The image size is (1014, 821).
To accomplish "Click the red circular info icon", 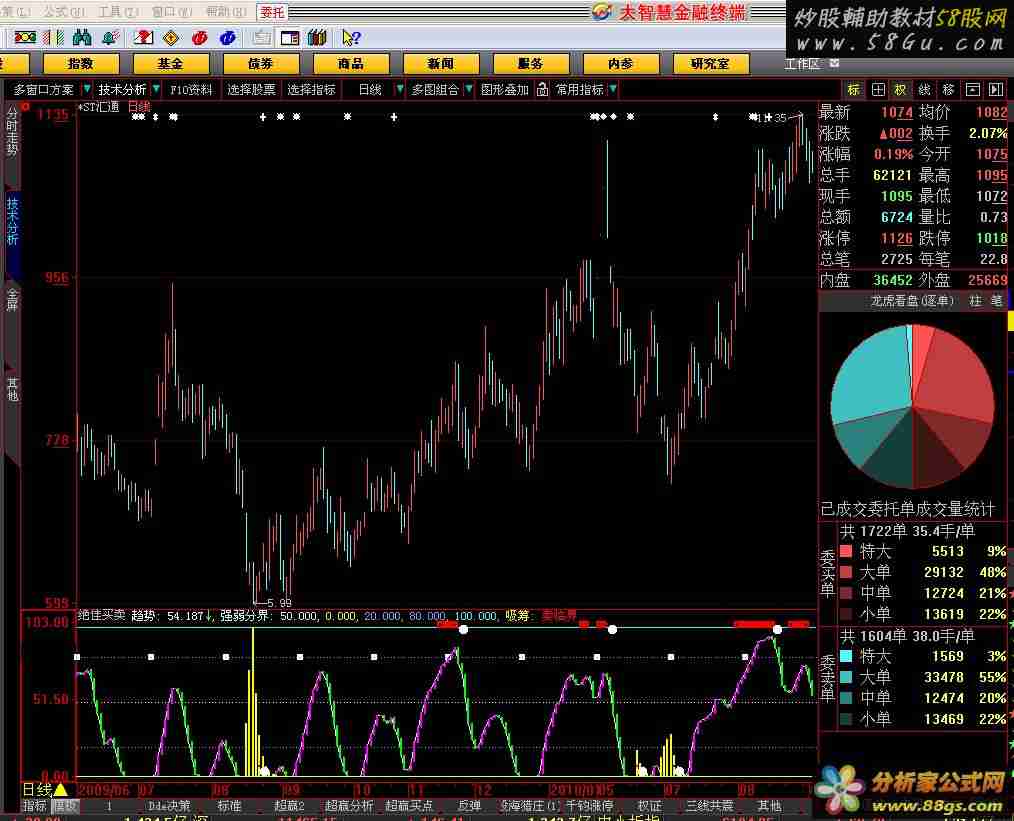I will (199, 38).
